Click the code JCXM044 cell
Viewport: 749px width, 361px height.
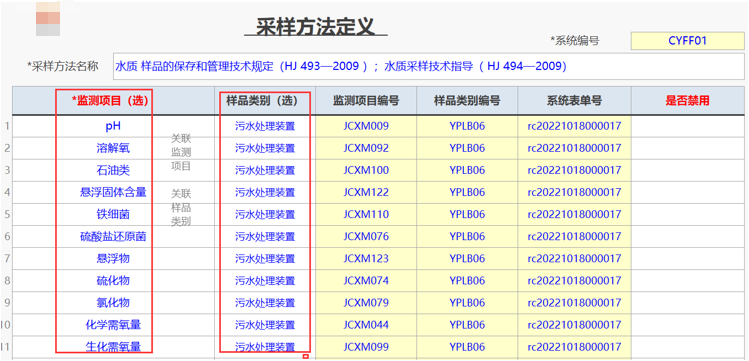pos(366,325)
